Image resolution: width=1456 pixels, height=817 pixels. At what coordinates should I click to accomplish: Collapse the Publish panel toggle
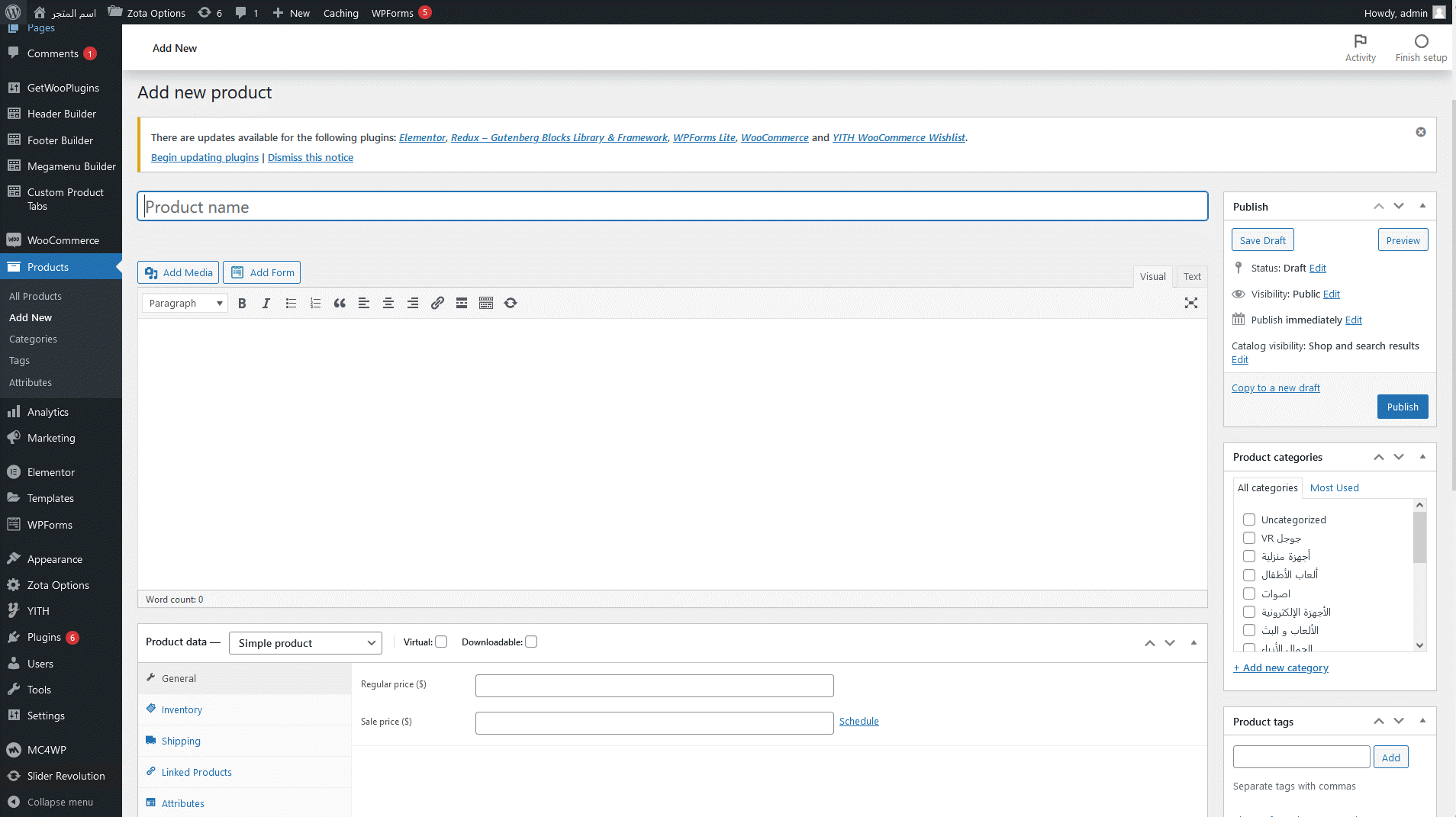[x=1422, y=206]
